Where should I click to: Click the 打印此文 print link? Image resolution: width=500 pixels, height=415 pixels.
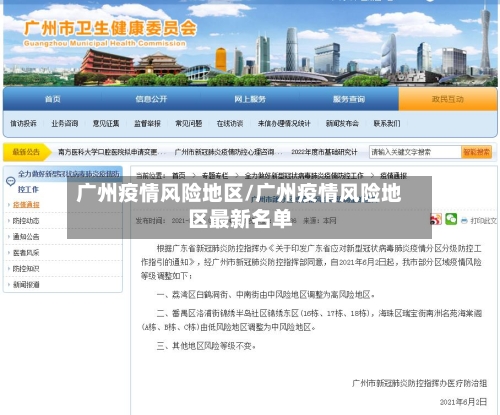tap(483, 221)
